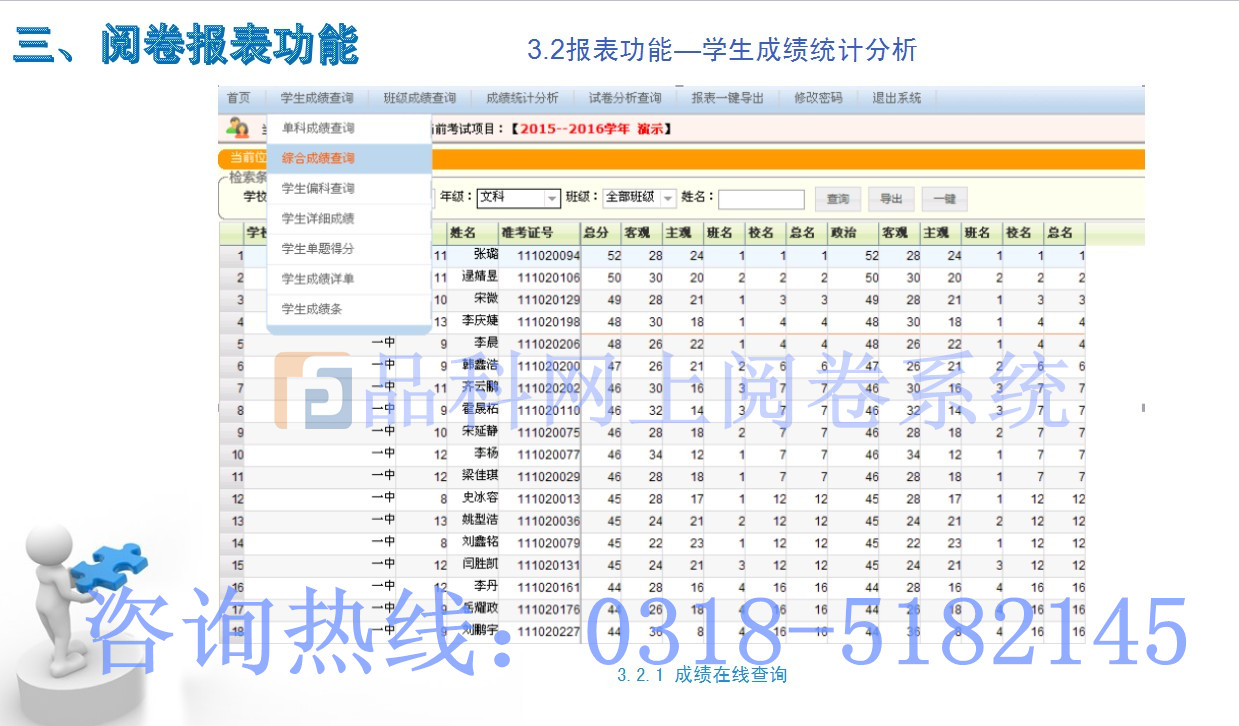Viewport: 1239px width, 726px height.
Task: Click 报表一键导出 in the top menu
Action: pyautogui.click(x=727, y=98)
